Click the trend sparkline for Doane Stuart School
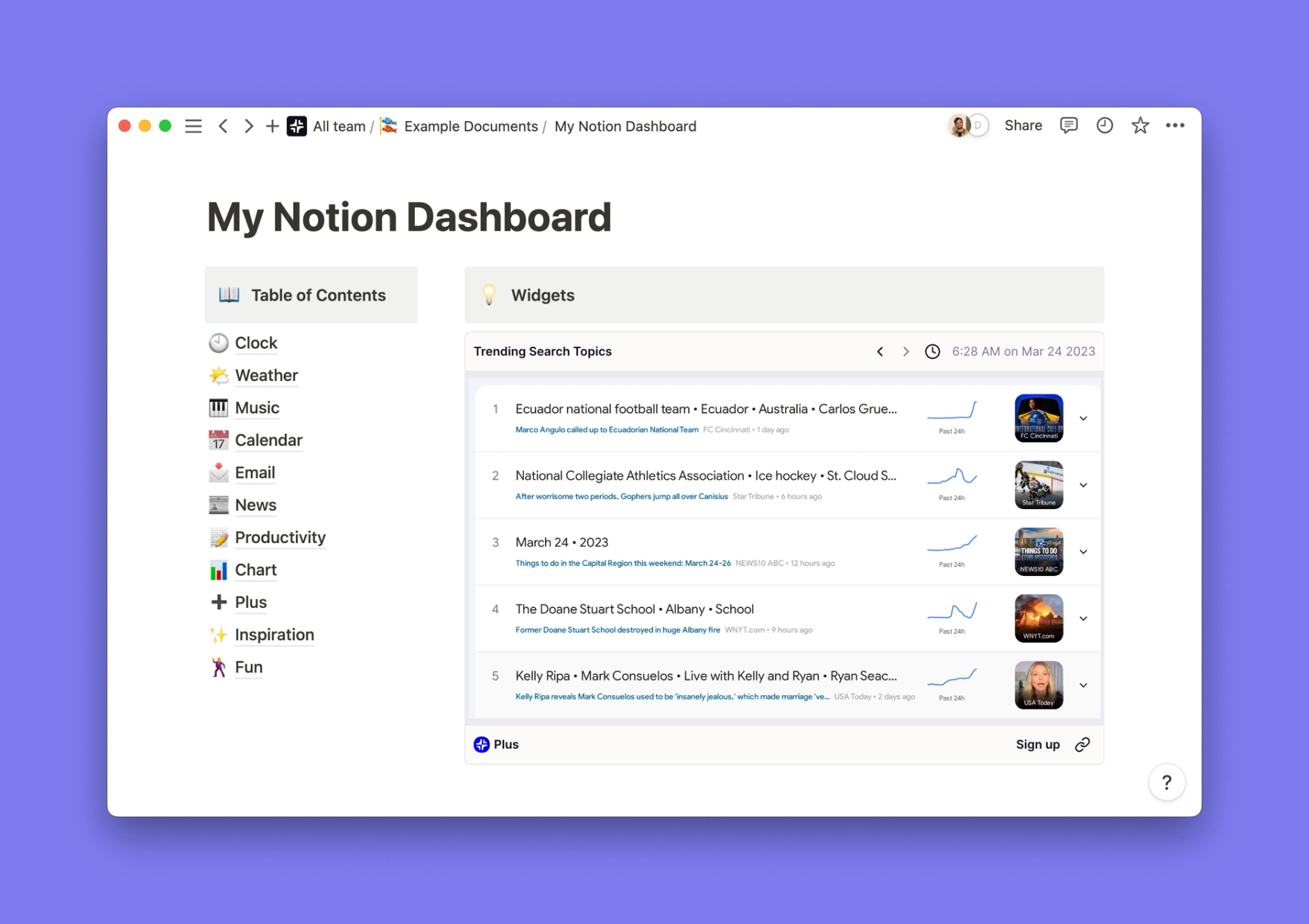This screenshot has width=1309, height=924. [952, 611]
